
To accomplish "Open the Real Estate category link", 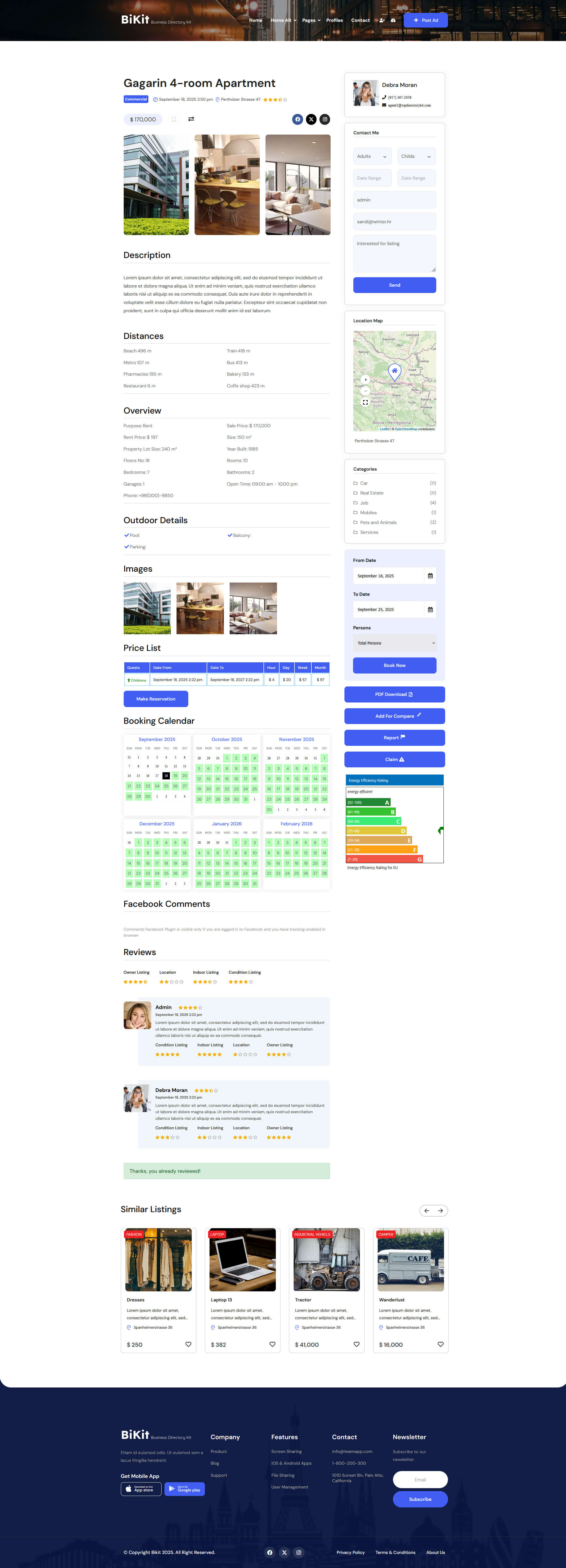I will (372, 493).
